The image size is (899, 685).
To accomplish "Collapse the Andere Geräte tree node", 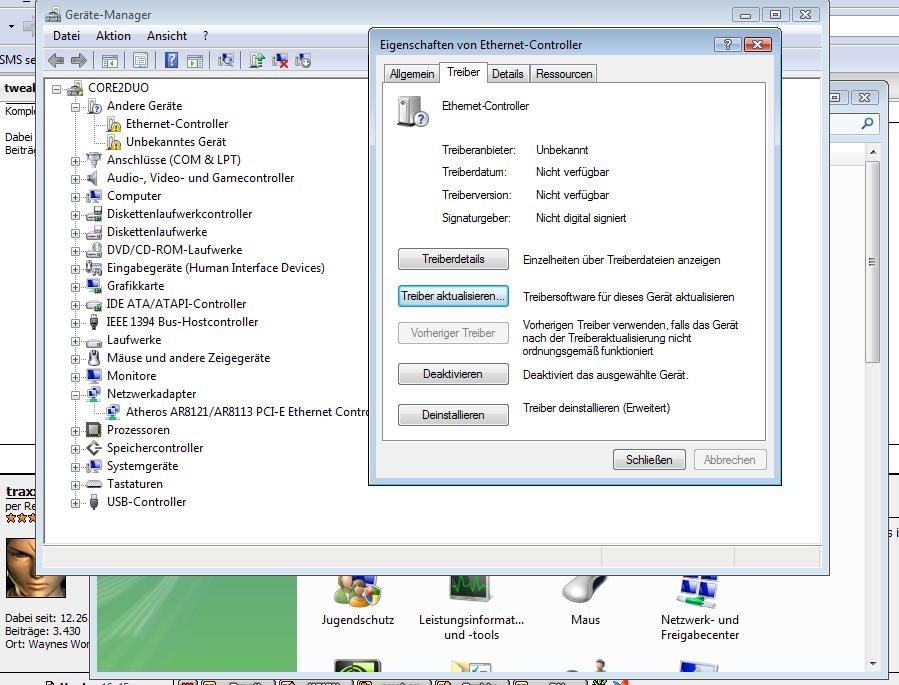I will point(75,106).
